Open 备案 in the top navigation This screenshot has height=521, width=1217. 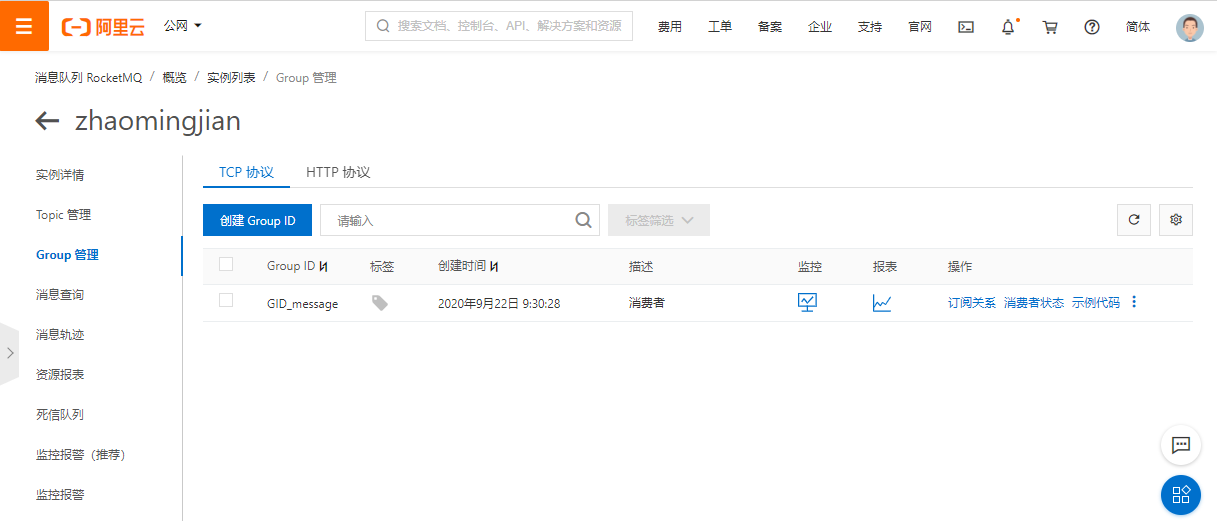770,27
